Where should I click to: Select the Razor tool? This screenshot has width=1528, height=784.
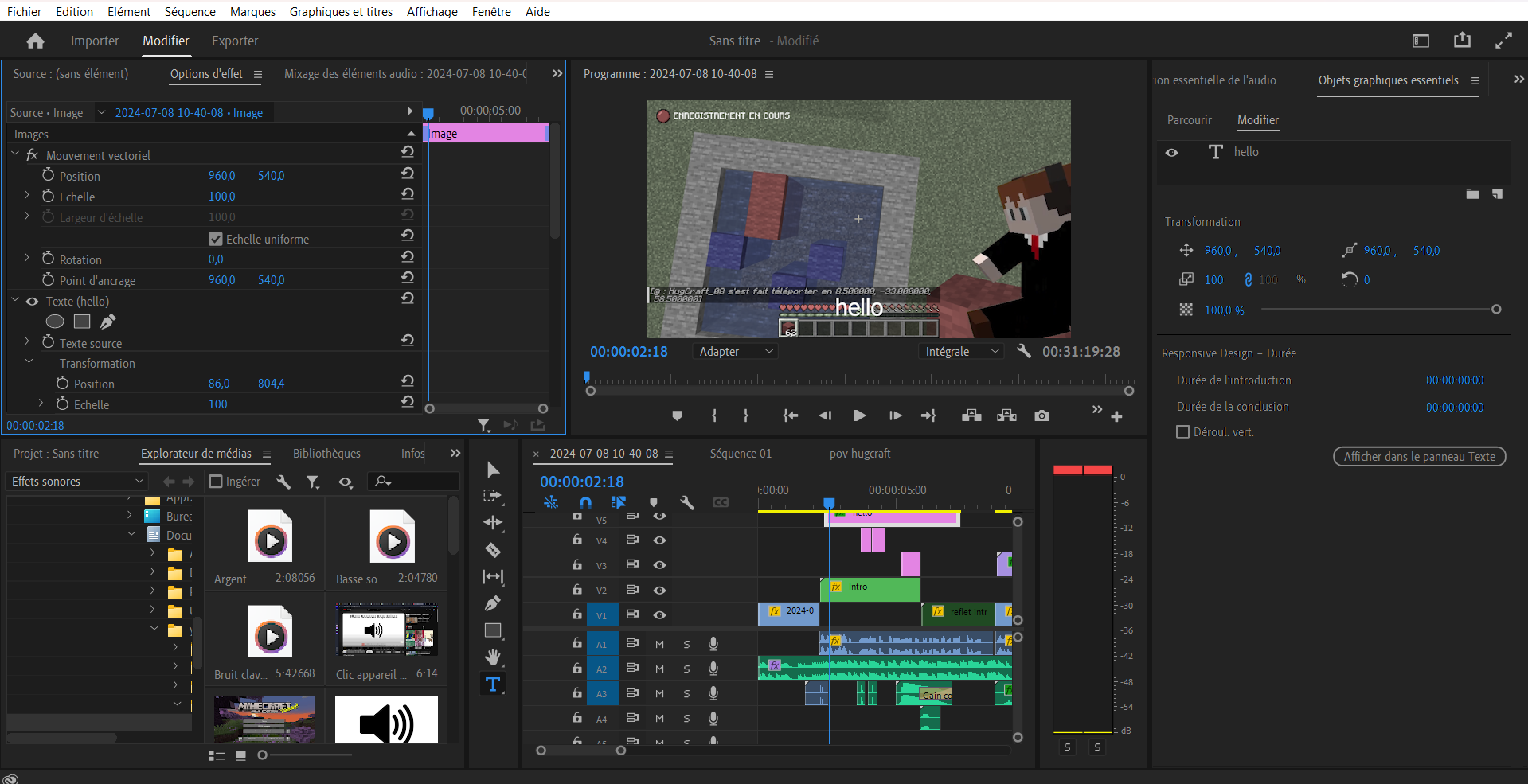click(493, 550)
